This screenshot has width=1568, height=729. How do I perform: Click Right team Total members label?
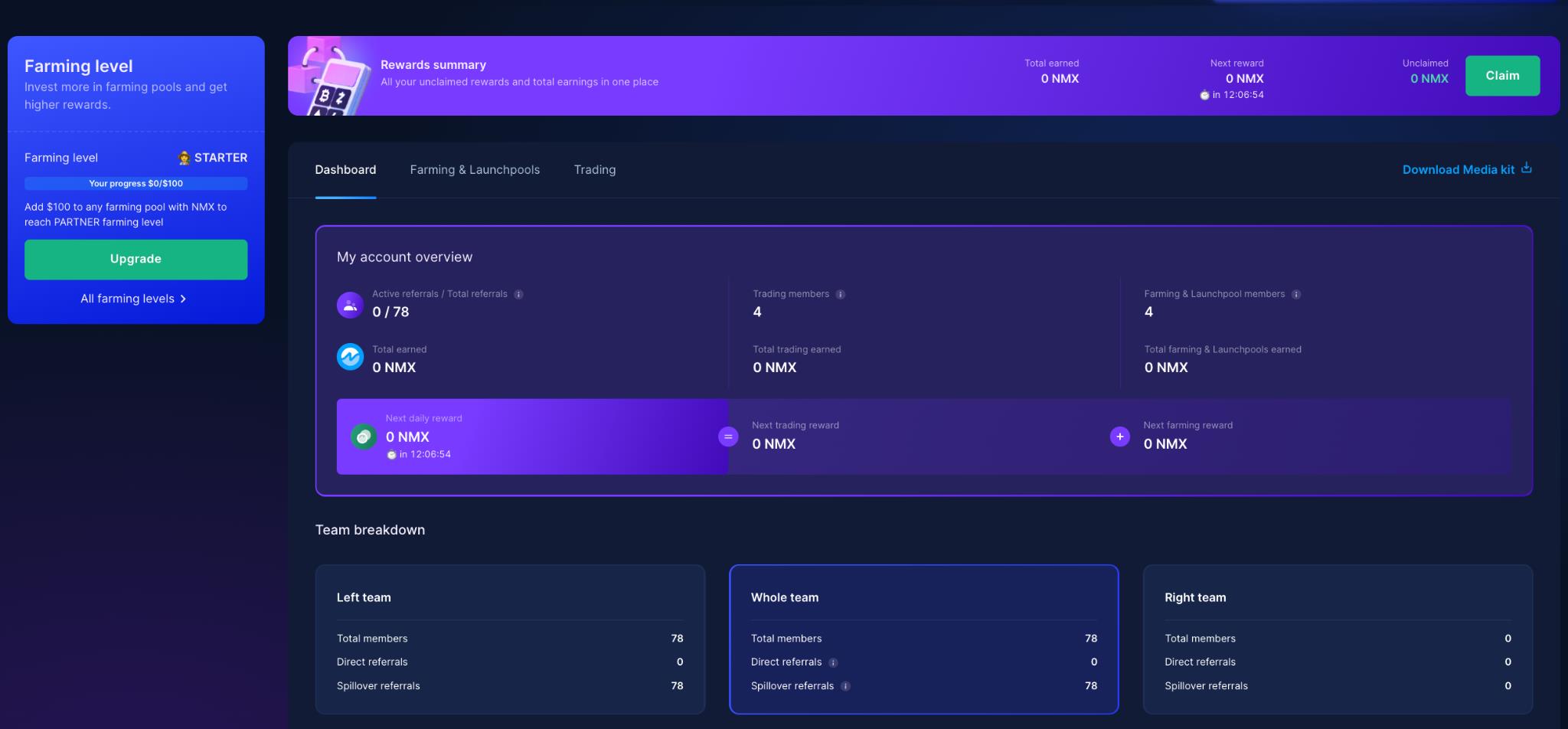(x=1200, y=639)
